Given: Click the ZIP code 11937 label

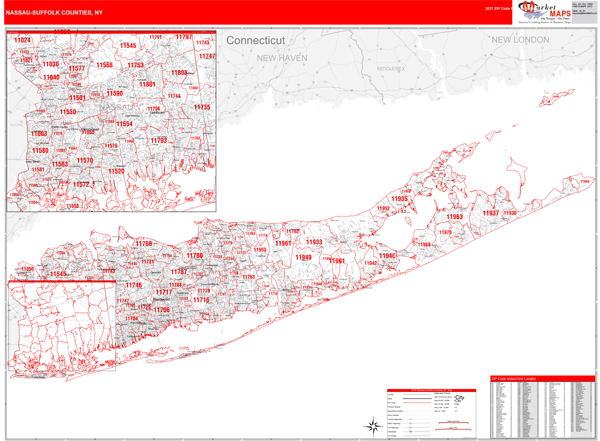Looking at the screenshot, I should [491, 213].
